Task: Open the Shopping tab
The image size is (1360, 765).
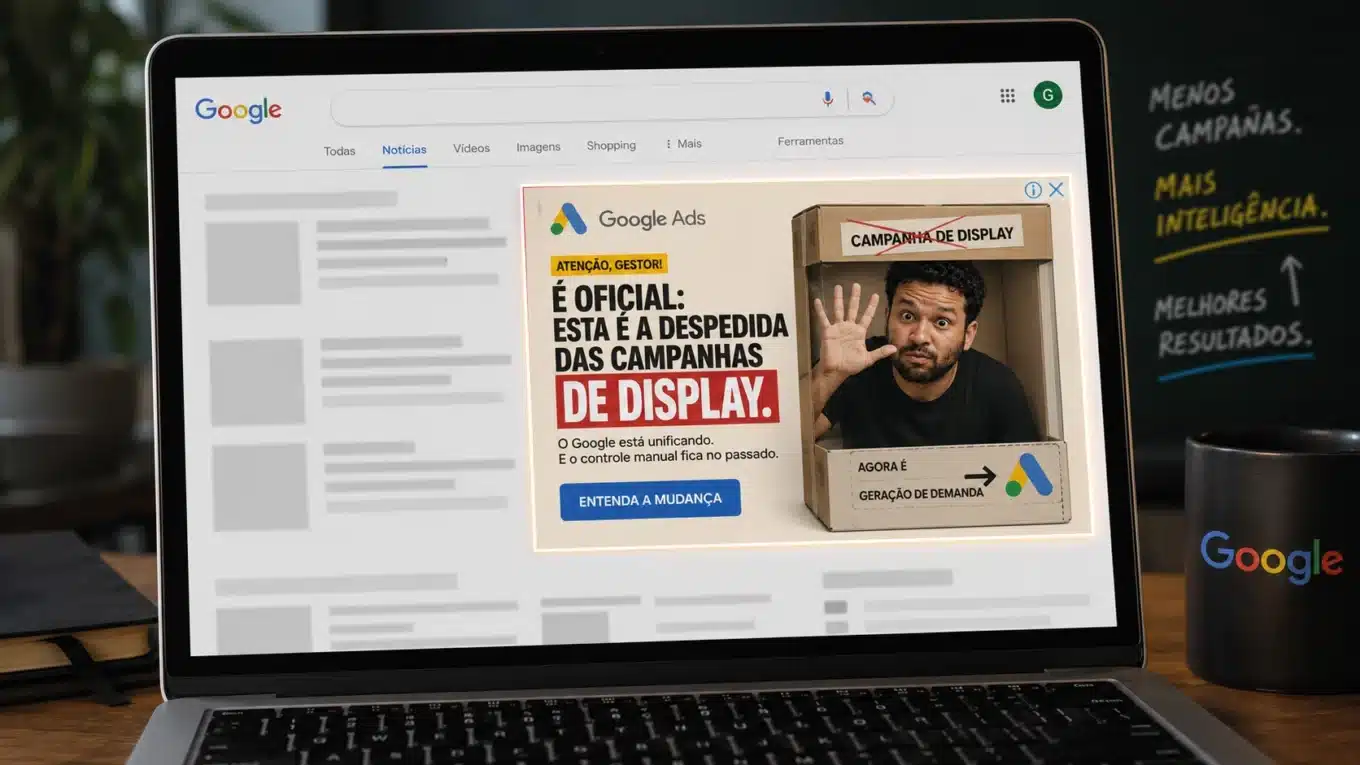Action: 611,145
